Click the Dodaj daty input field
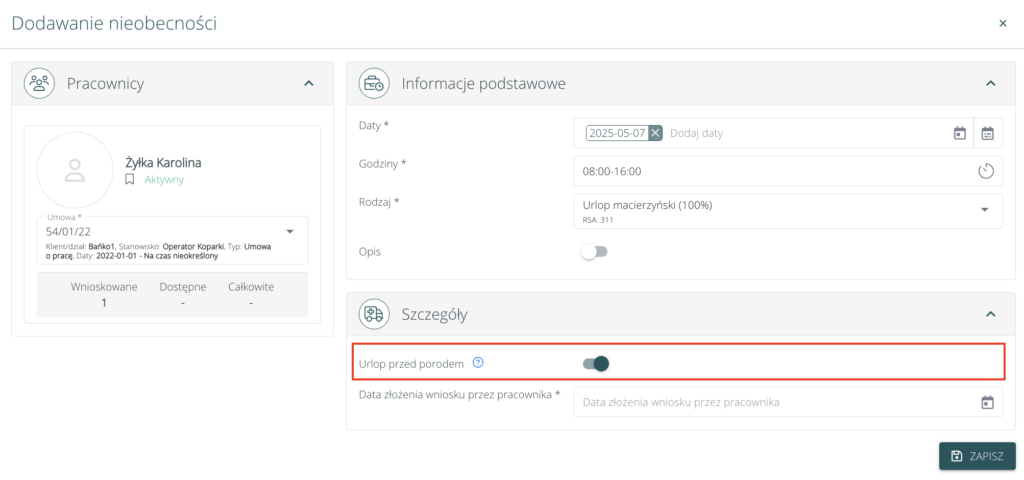 click(800, 133)
